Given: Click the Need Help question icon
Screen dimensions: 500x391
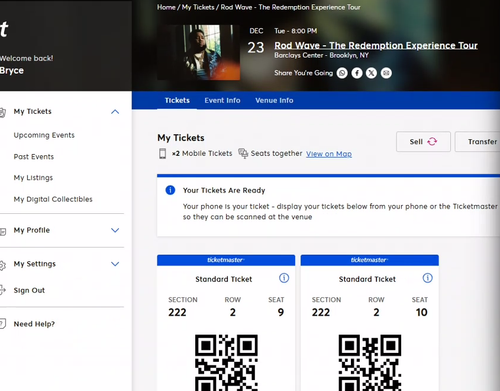Looking at the screenshot, I should (2, 324).
